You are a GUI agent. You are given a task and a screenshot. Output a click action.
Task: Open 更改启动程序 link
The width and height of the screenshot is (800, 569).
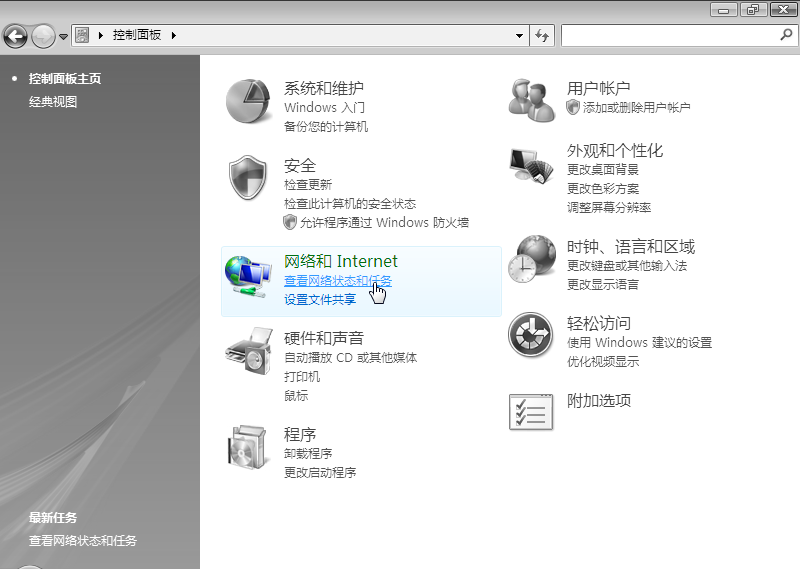[x=320, y=473]
